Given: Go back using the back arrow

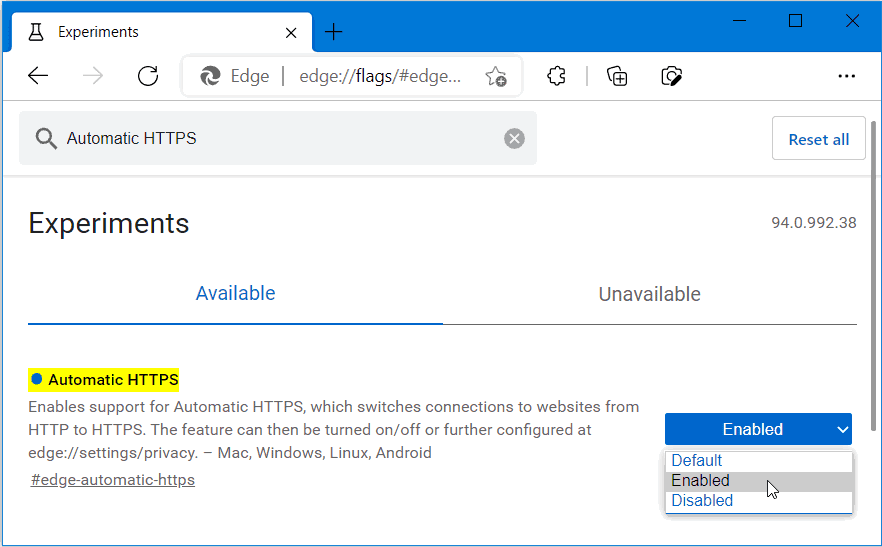Looking at the screenshot, I should click(x=38, y=75).
